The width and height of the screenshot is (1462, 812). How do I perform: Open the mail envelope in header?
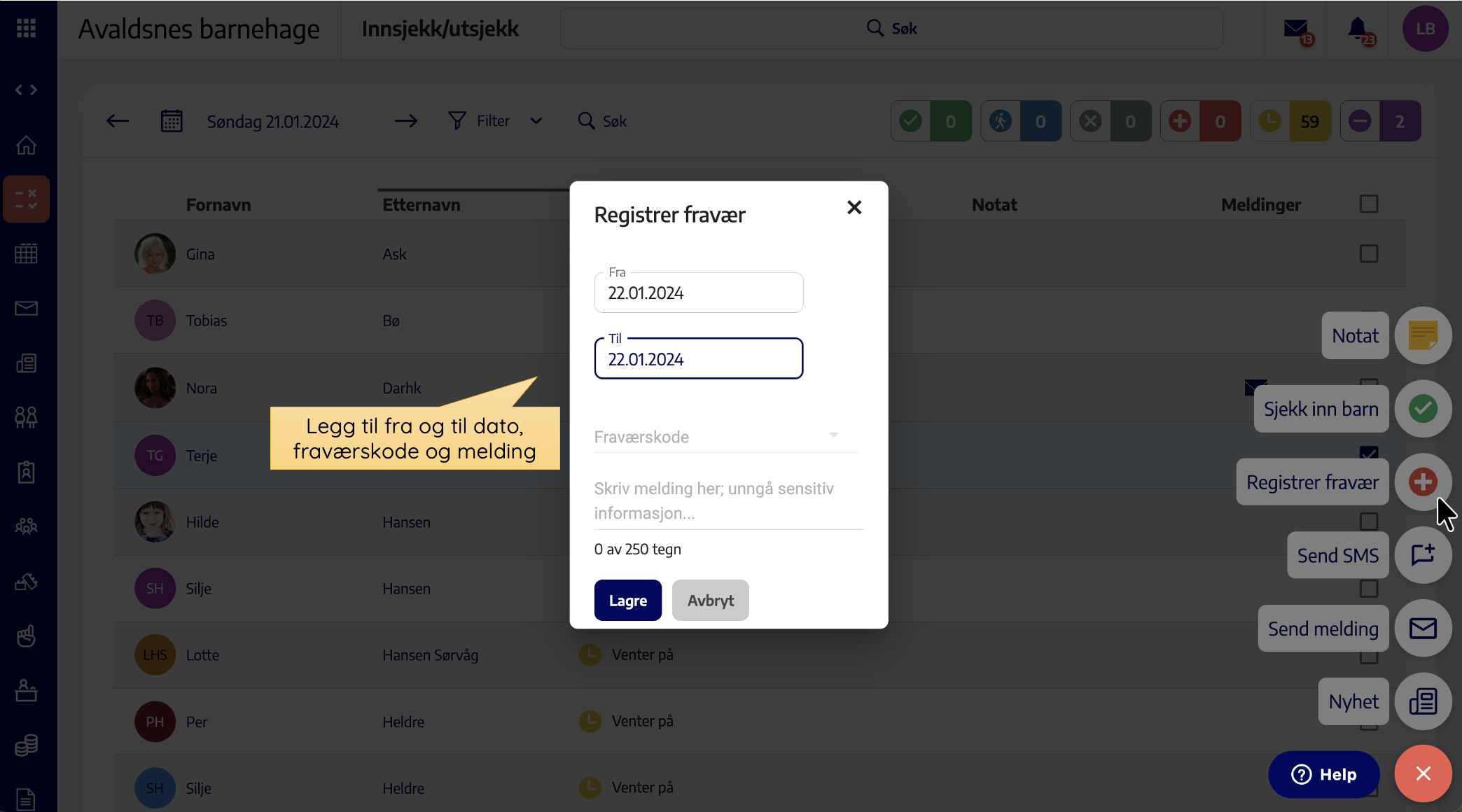tap(1295, 29)
